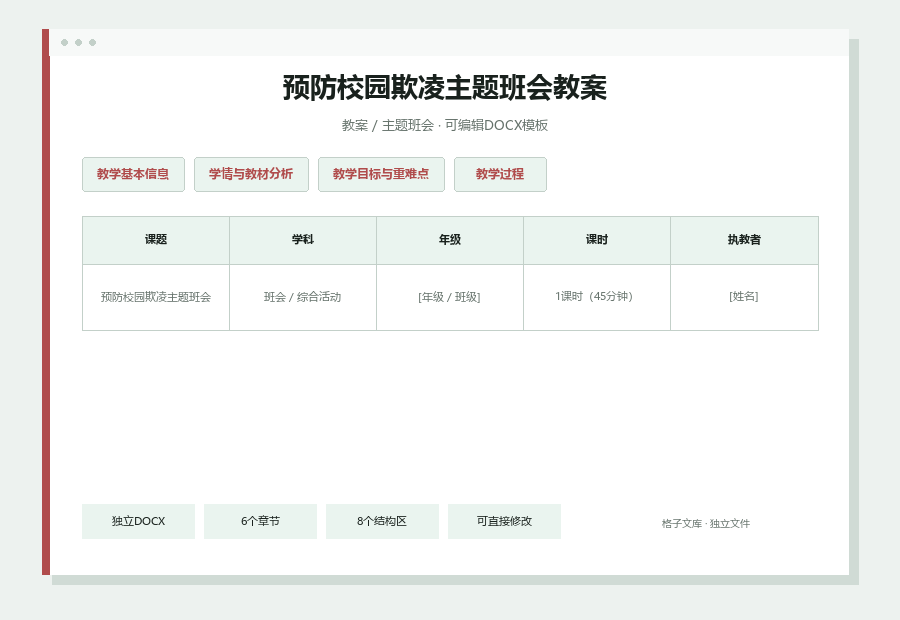Click the 课时 column header
Image resolution: width=900 pixels, height=620 pixels.
596,240
